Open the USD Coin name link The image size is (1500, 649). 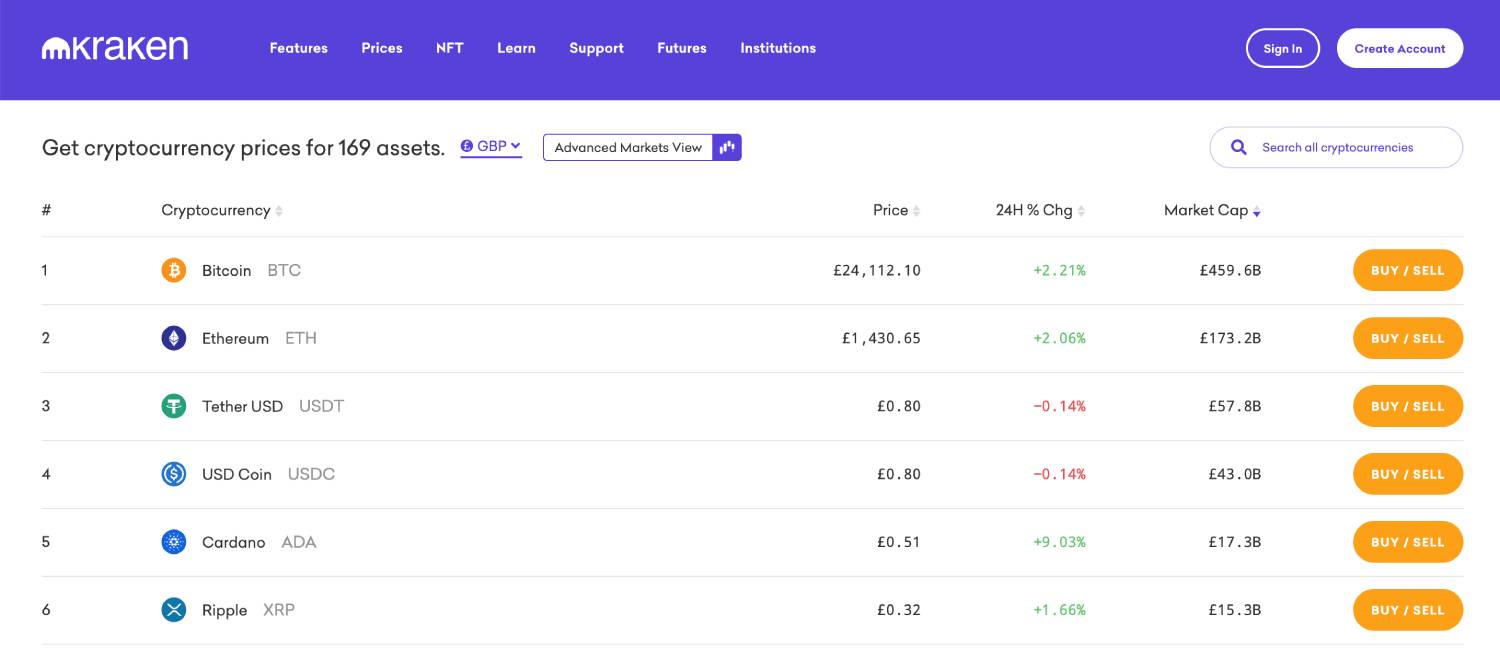point(237,474)
